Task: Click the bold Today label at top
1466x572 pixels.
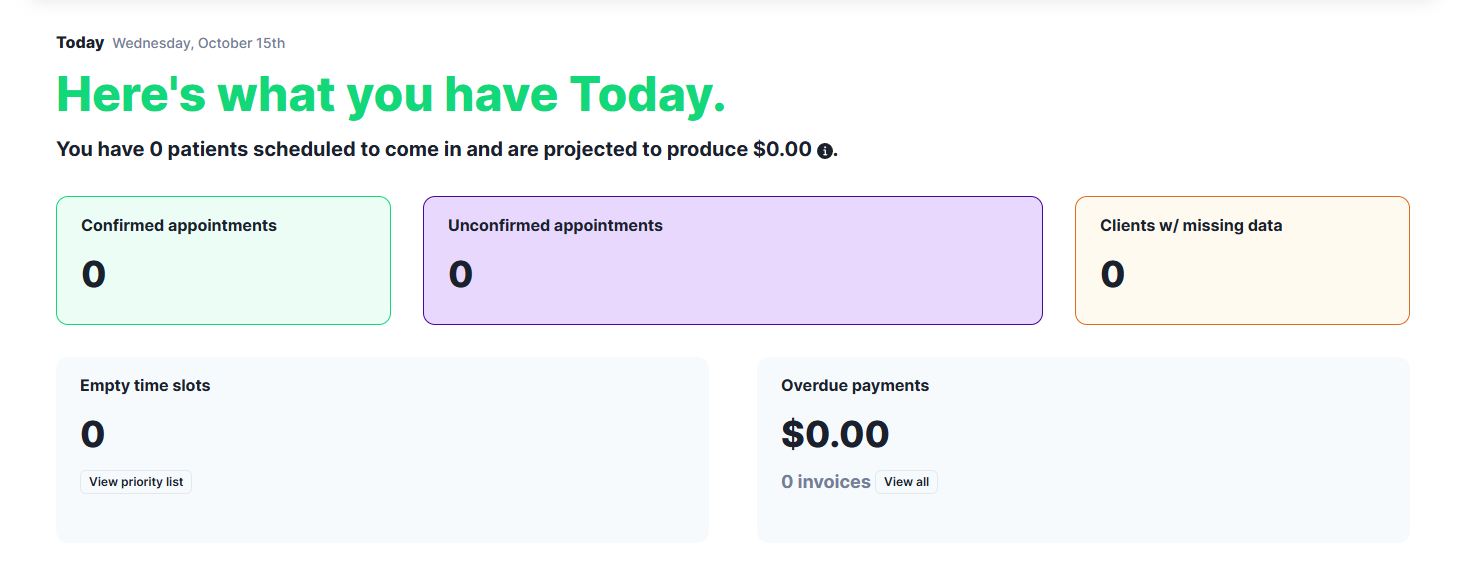Action: tap(80, 43)
